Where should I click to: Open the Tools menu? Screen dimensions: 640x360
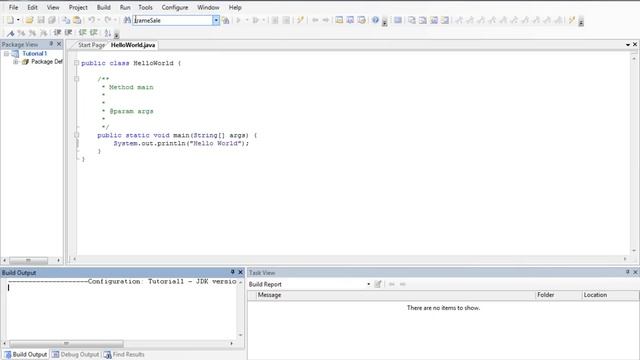145,7
